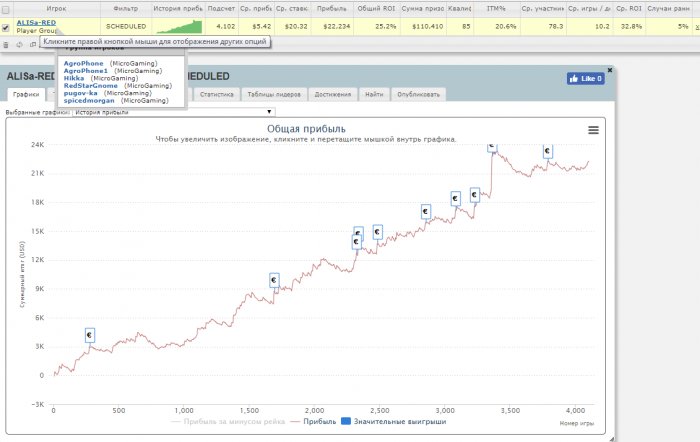Open the Достижения tab
This screenshot has height=442, width=700.
tap(333, 94)
